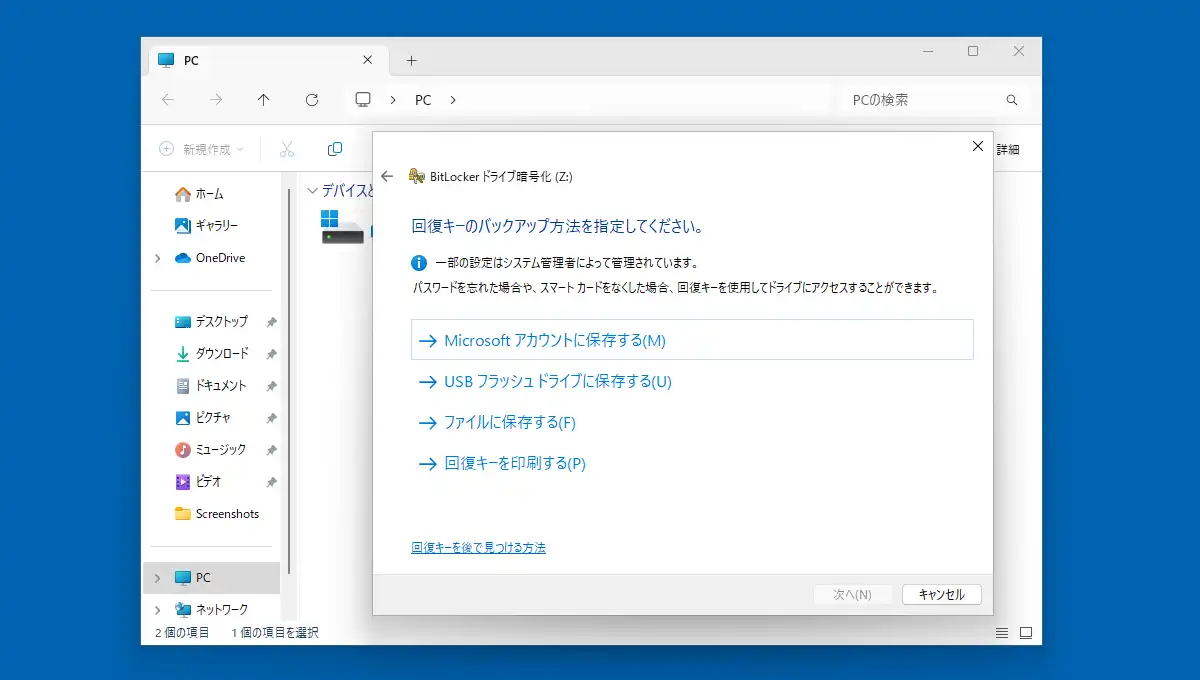
Task: Expand the OneDrive tree node
Action: 158,258
